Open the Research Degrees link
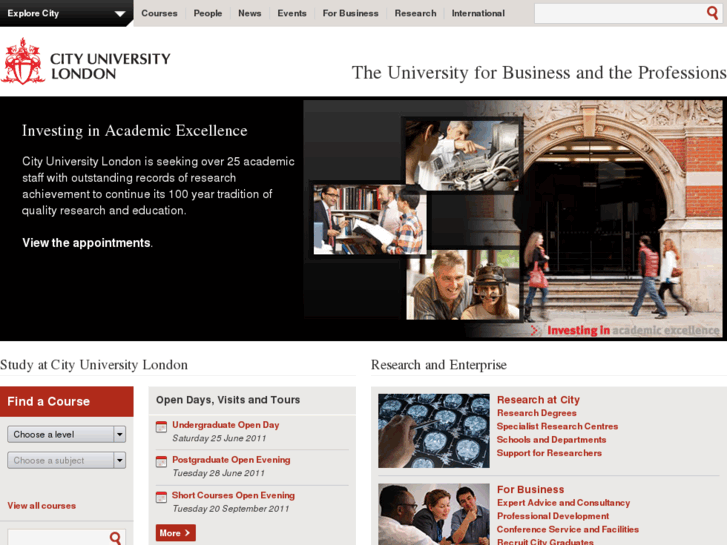Viewport: 727px width, 545px height. [537, 413]
